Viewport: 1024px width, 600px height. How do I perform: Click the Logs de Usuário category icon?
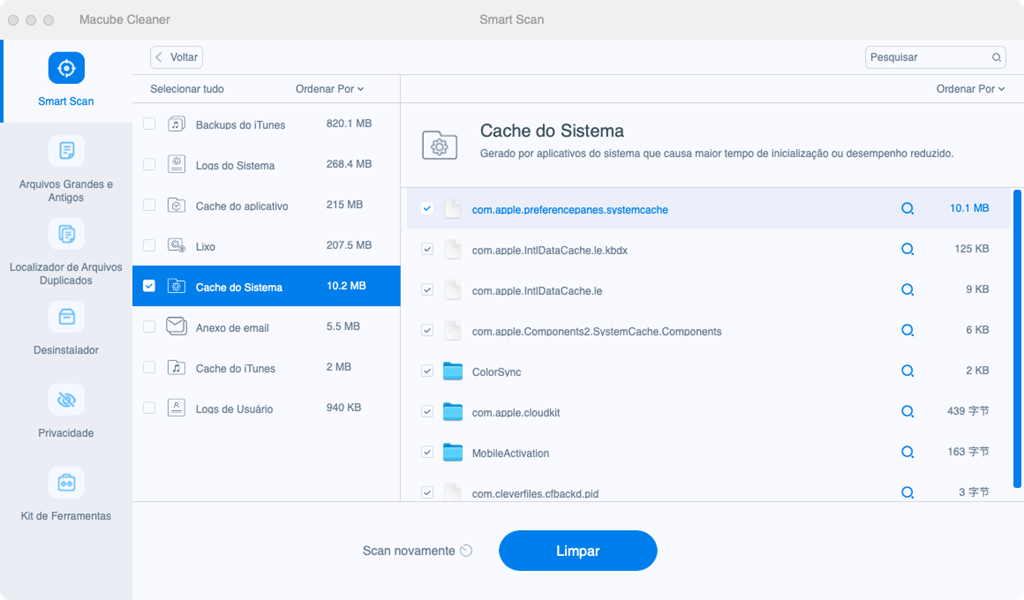point(176,408)
